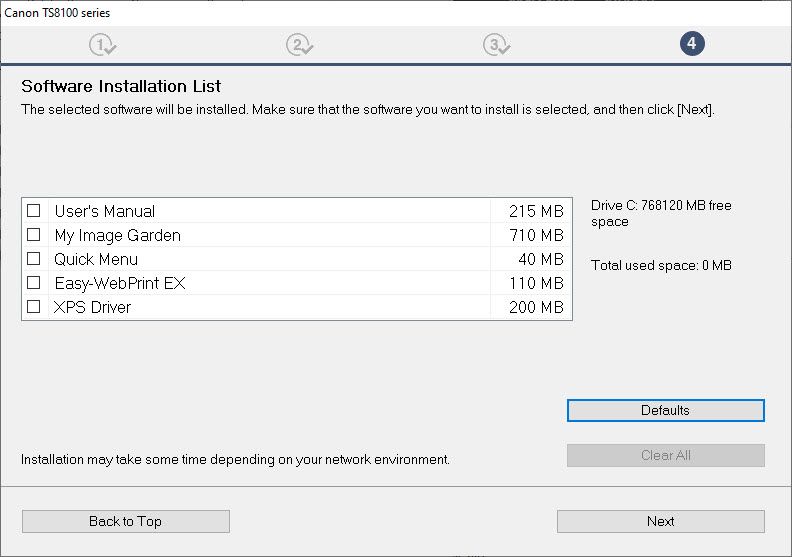
Task: Enable the Quick Menu checkbox
Action: (33, 259)
